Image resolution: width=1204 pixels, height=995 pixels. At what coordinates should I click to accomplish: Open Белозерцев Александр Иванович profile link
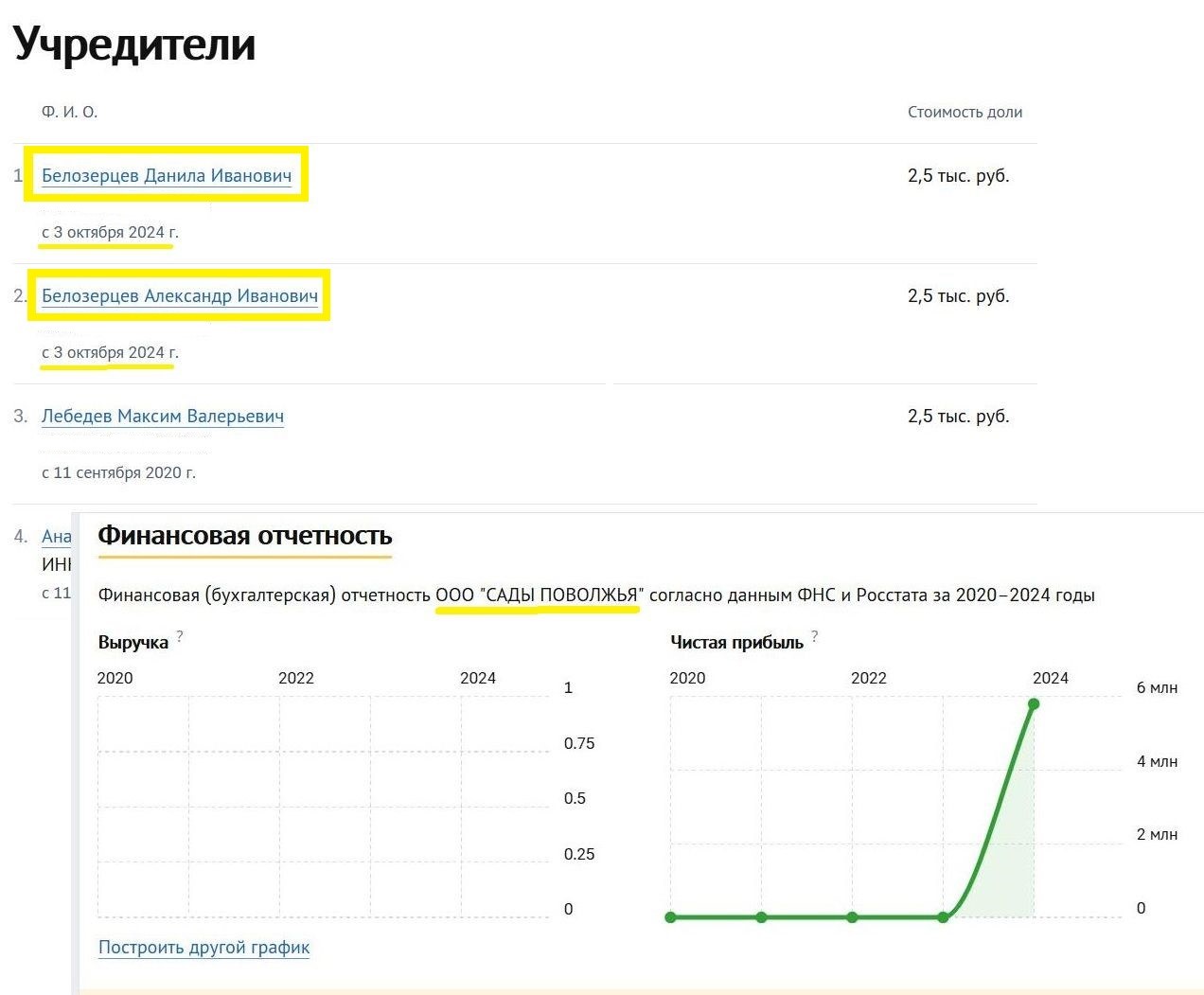point(180,296)
